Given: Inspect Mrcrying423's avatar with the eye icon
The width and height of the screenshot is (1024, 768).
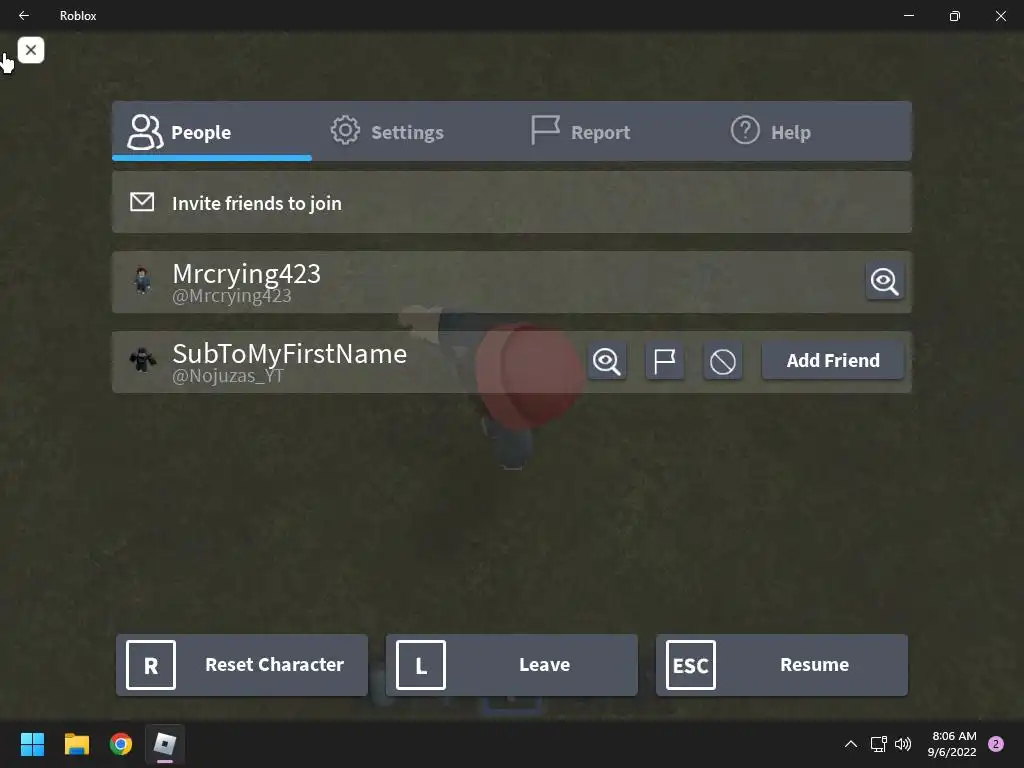Looking at the screenshot, I should pos(885,281).
